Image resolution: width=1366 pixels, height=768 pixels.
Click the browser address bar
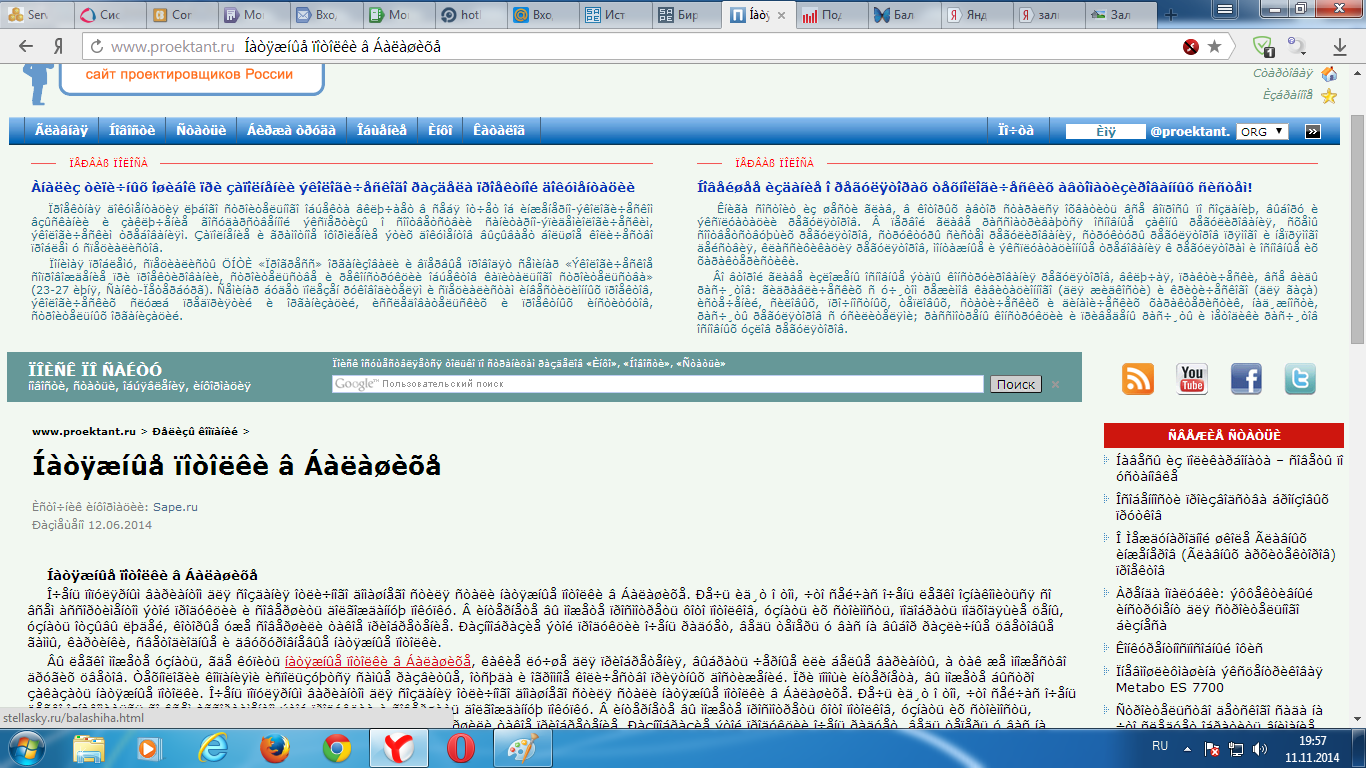click(640, 47)
